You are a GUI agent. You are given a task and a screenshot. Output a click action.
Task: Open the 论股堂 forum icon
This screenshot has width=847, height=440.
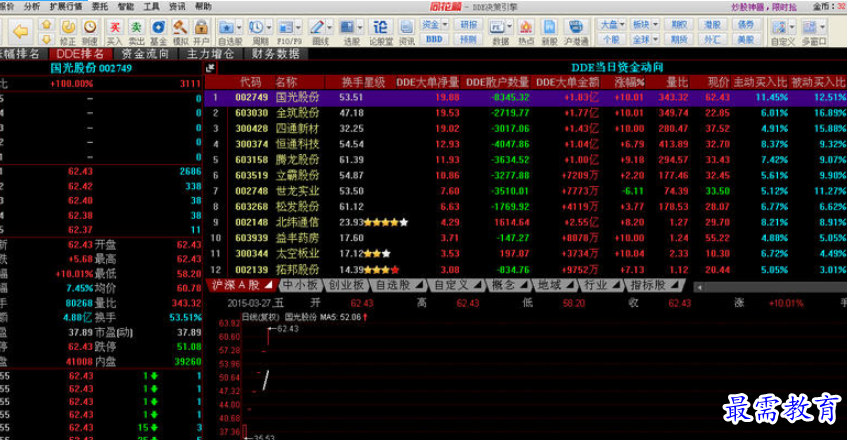click(380, 27)
